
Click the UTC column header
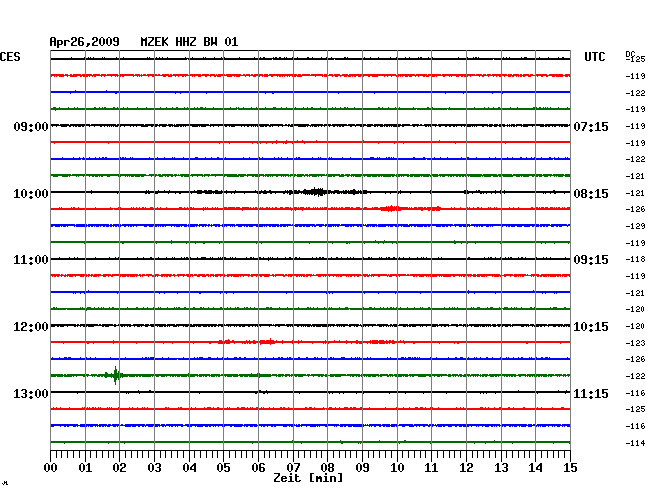click(x=595, y=57)
